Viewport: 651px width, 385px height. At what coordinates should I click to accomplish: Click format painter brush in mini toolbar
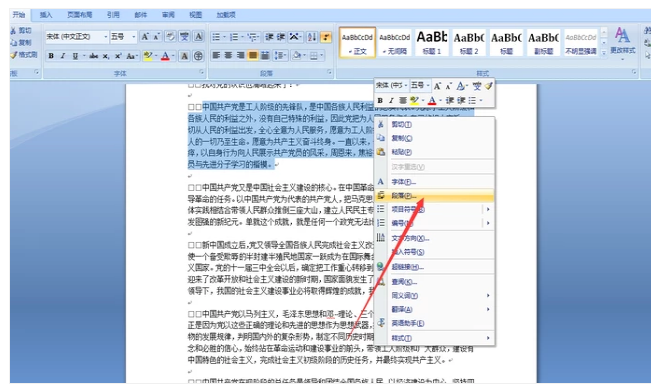tap(489, 86)
